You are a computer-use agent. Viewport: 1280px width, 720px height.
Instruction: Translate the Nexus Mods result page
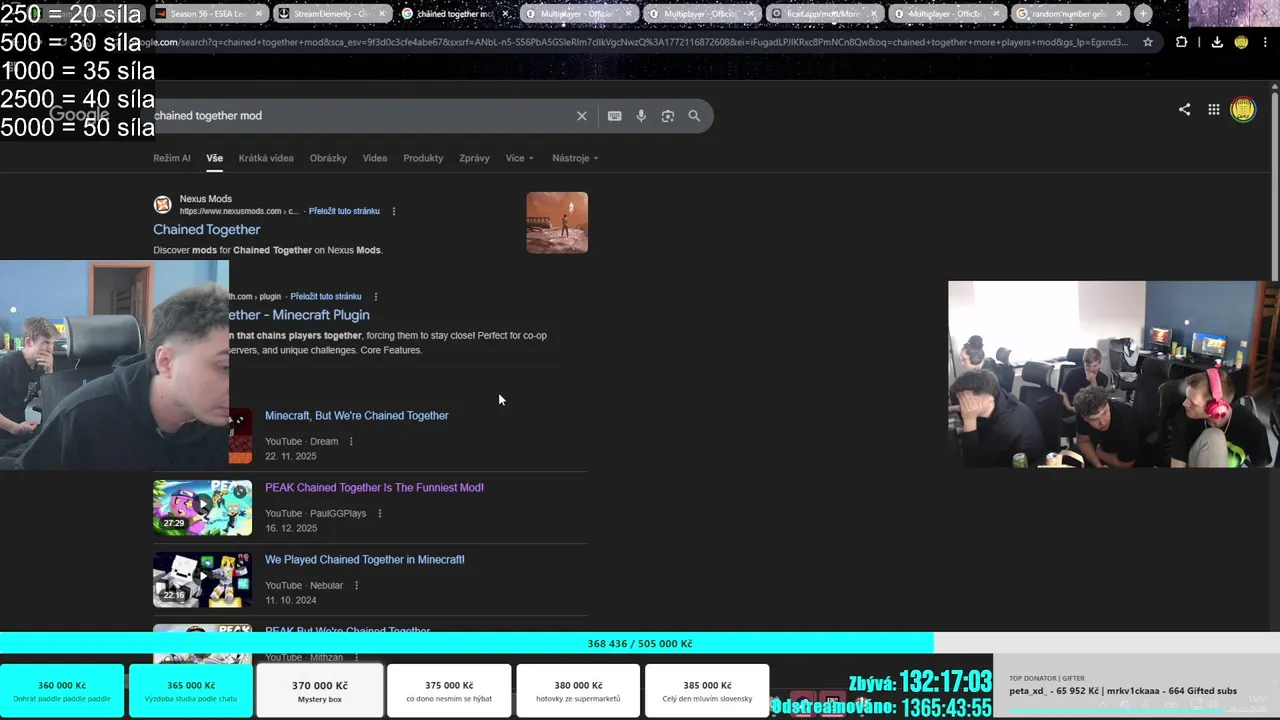(x=344, y=211)
